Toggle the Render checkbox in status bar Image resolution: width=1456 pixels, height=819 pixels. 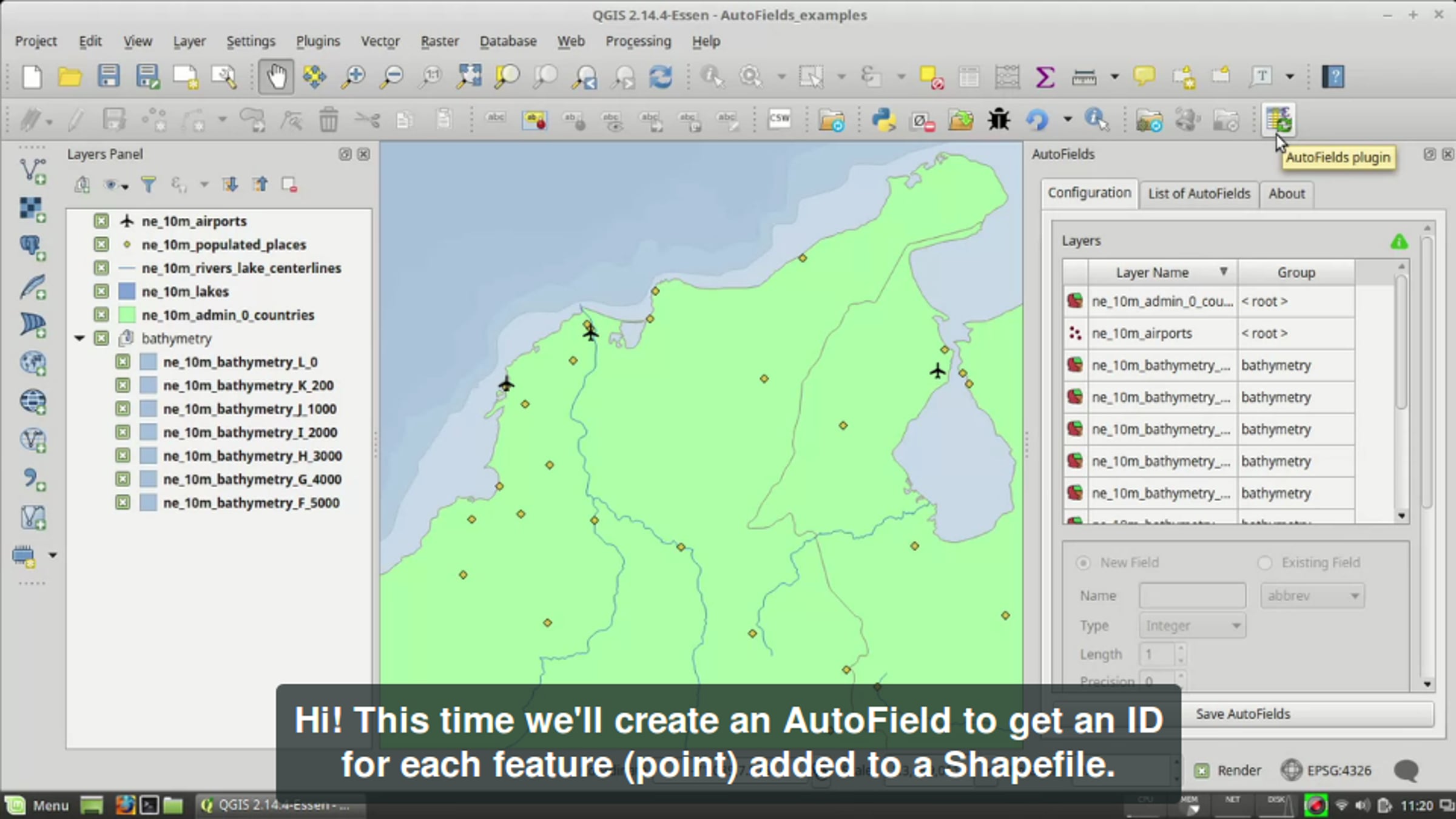[x=1202, y=770]
